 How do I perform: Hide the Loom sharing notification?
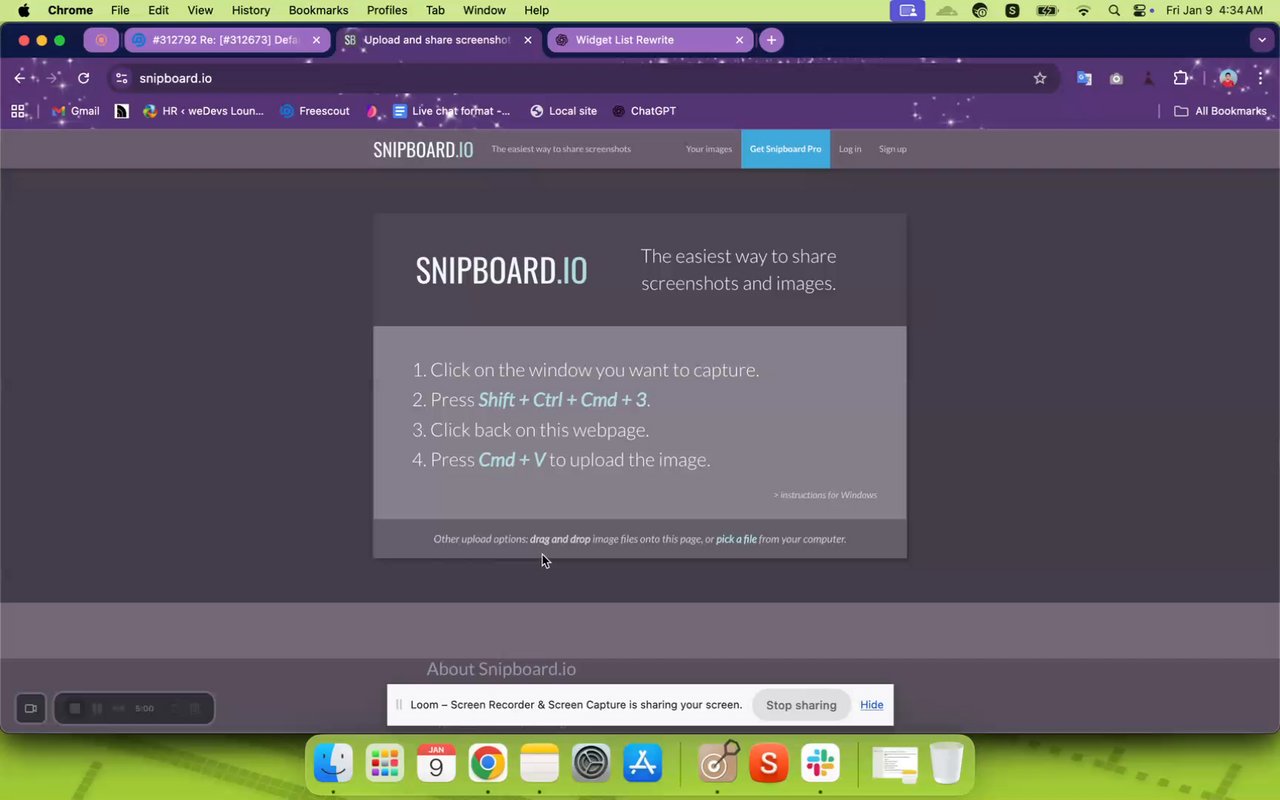point(872,705)
